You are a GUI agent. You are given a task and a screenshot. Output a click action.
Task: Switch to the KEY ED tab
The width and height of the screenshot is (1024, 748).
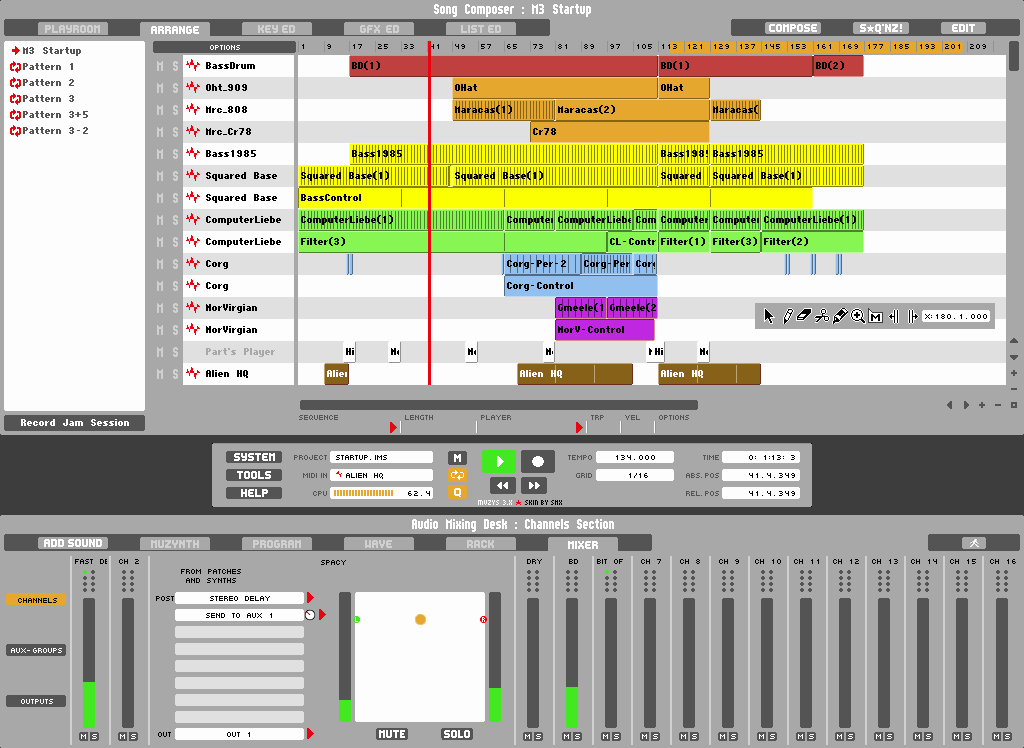point(276,29)
